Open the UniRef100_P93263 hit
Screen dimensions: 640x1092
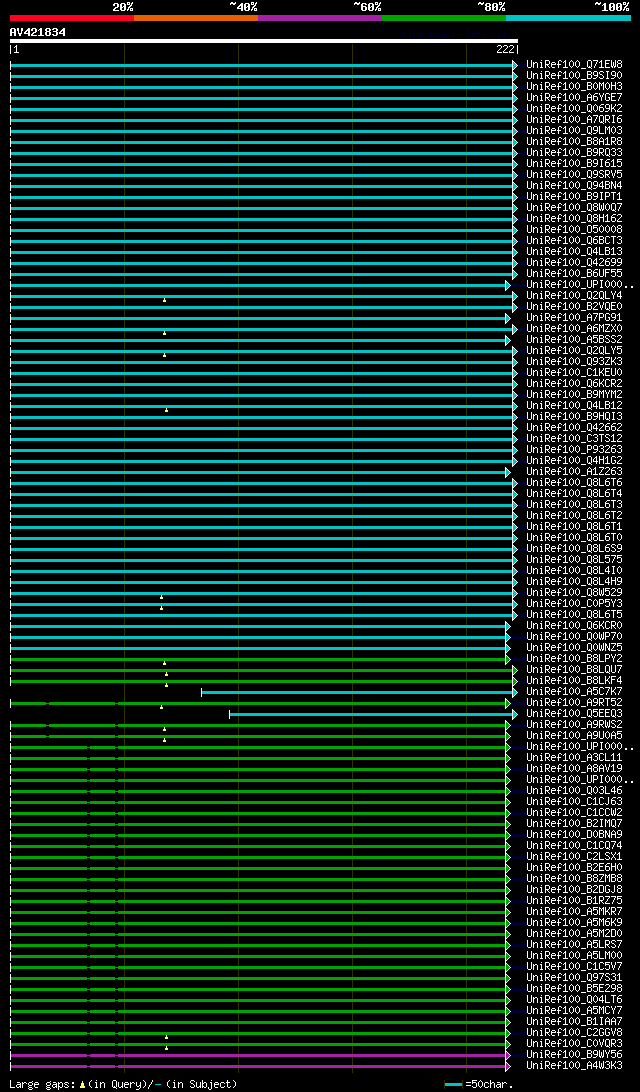[574, 449]
